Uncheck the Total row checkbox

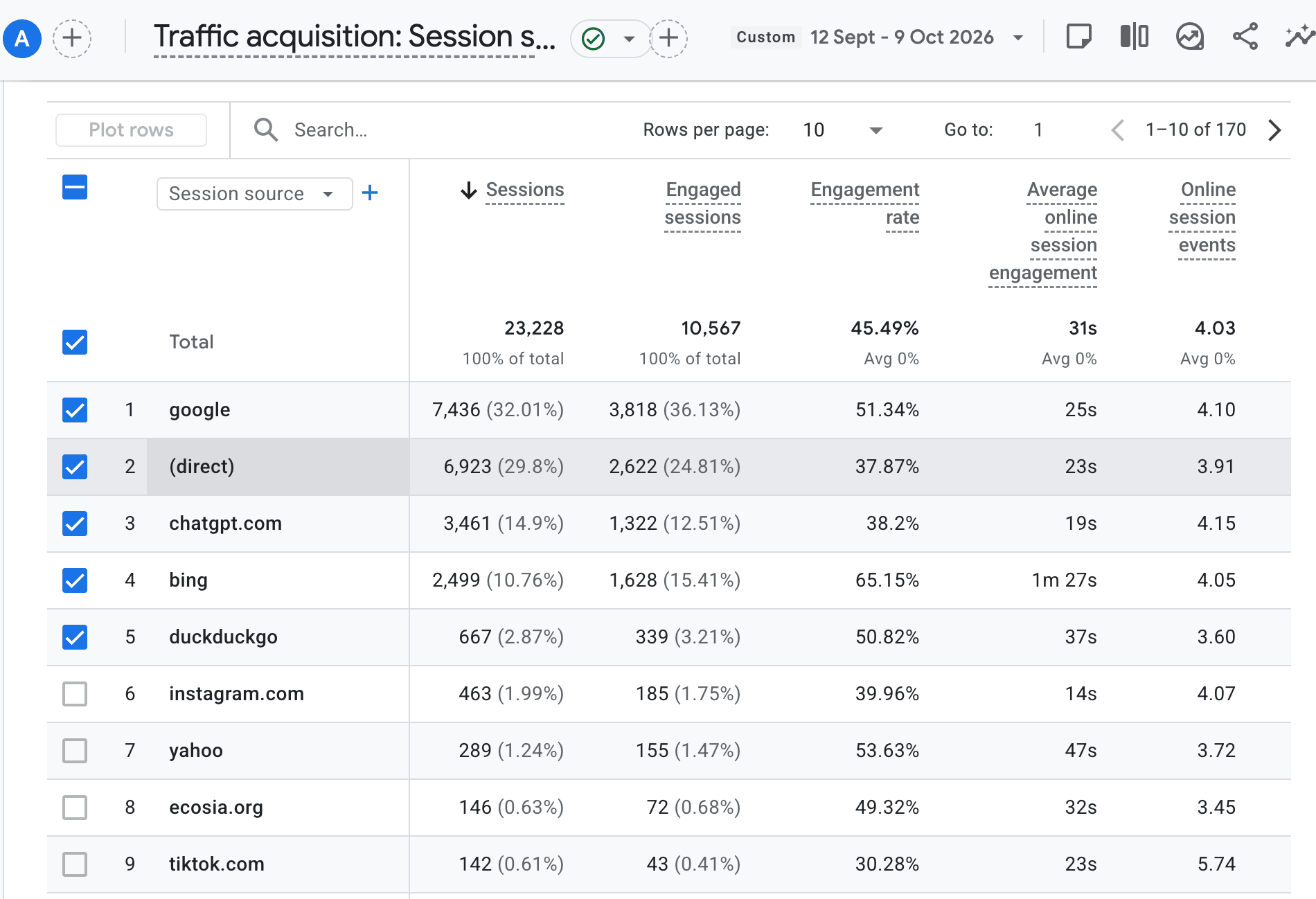coord(75,342)
